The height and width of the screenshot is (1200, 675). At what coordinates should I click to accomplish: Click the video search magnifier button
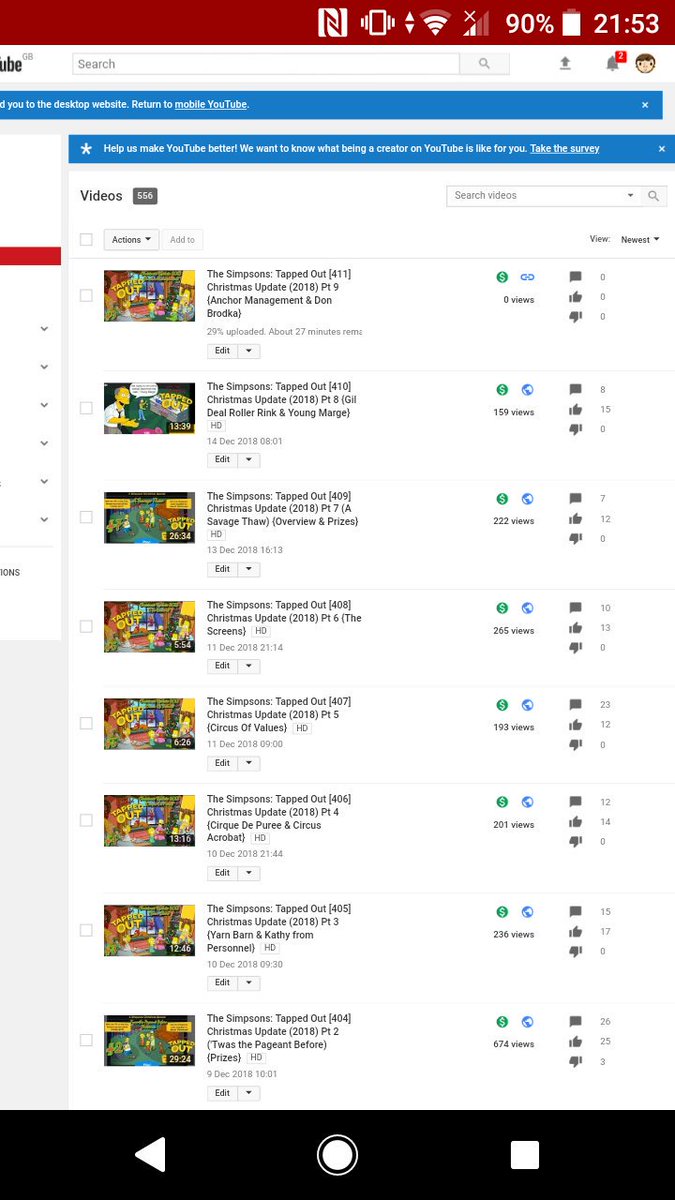pos(654,196)
